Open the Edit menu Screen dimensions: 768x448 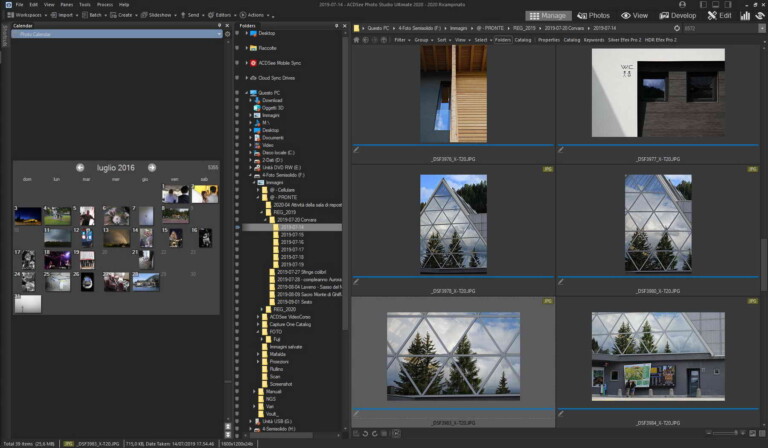(33, 4)
